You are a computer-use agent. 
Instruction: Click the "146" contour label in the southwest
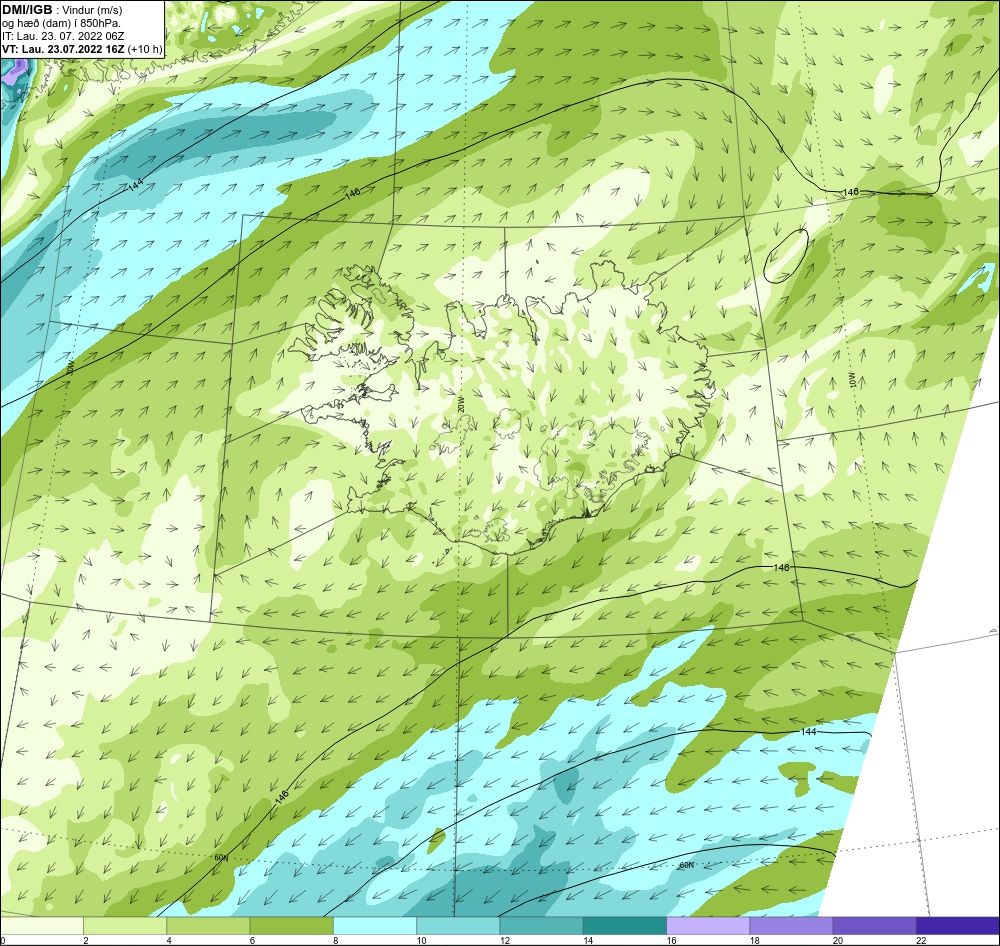[281, 796]
